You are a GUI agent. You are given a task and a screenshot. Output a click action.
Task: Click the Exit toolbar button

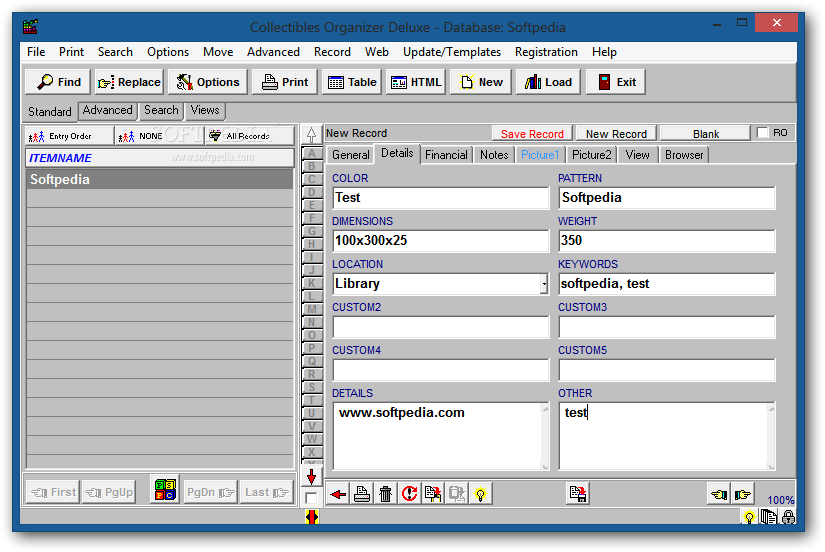click(616, 82)
